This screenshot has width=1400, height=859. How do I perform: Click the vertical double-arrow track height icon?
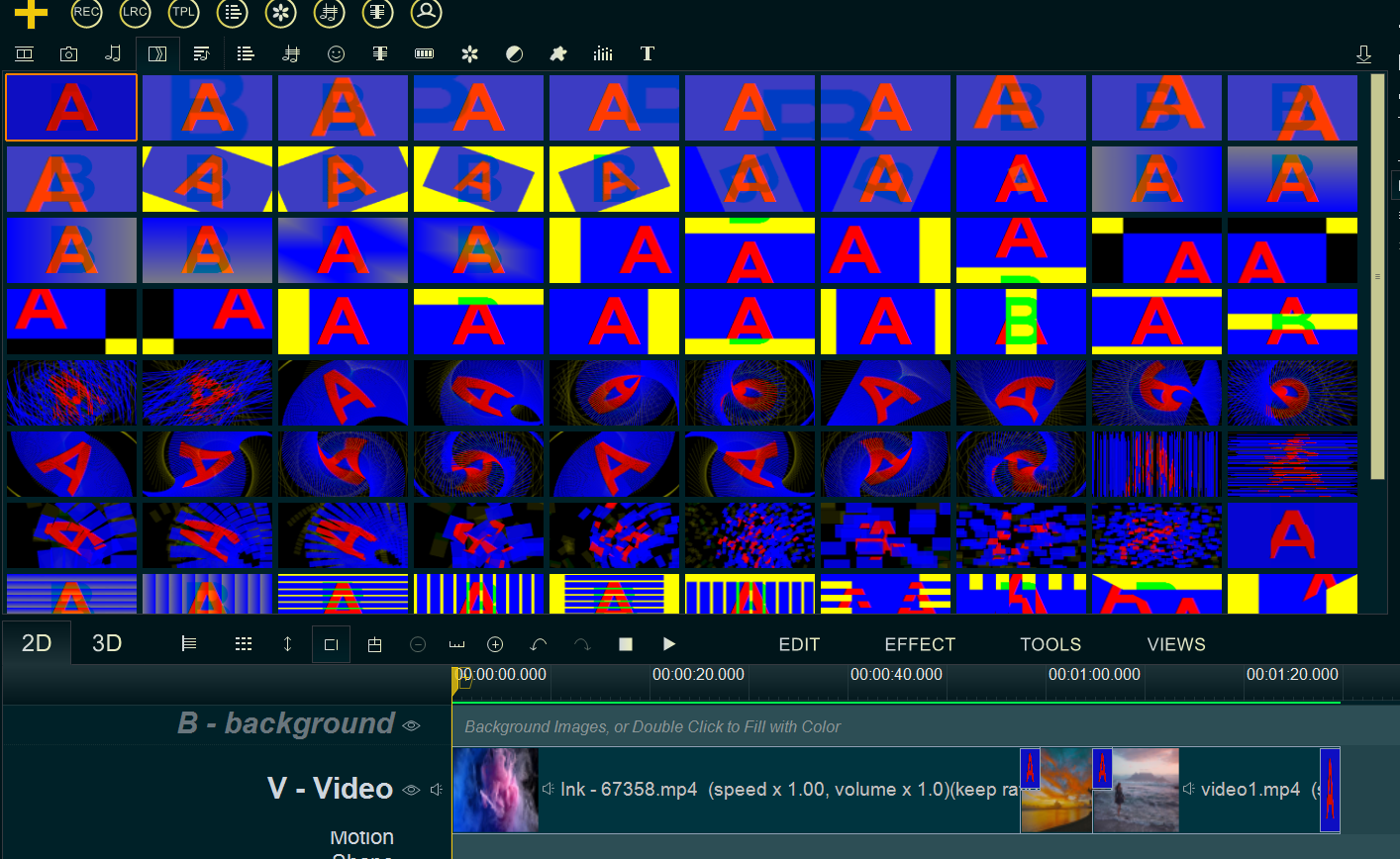(287, 644)
